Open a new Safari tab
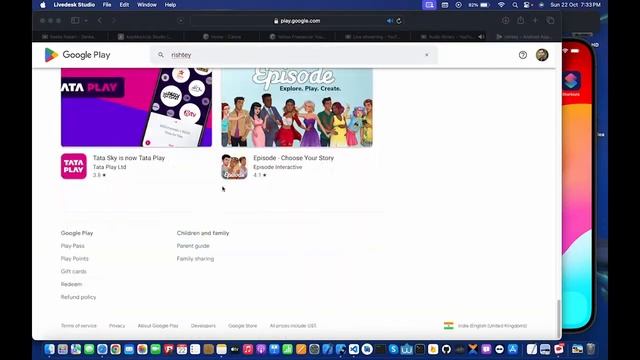The width and height of the screenshot is (640, 360). [x=535, y=20]
